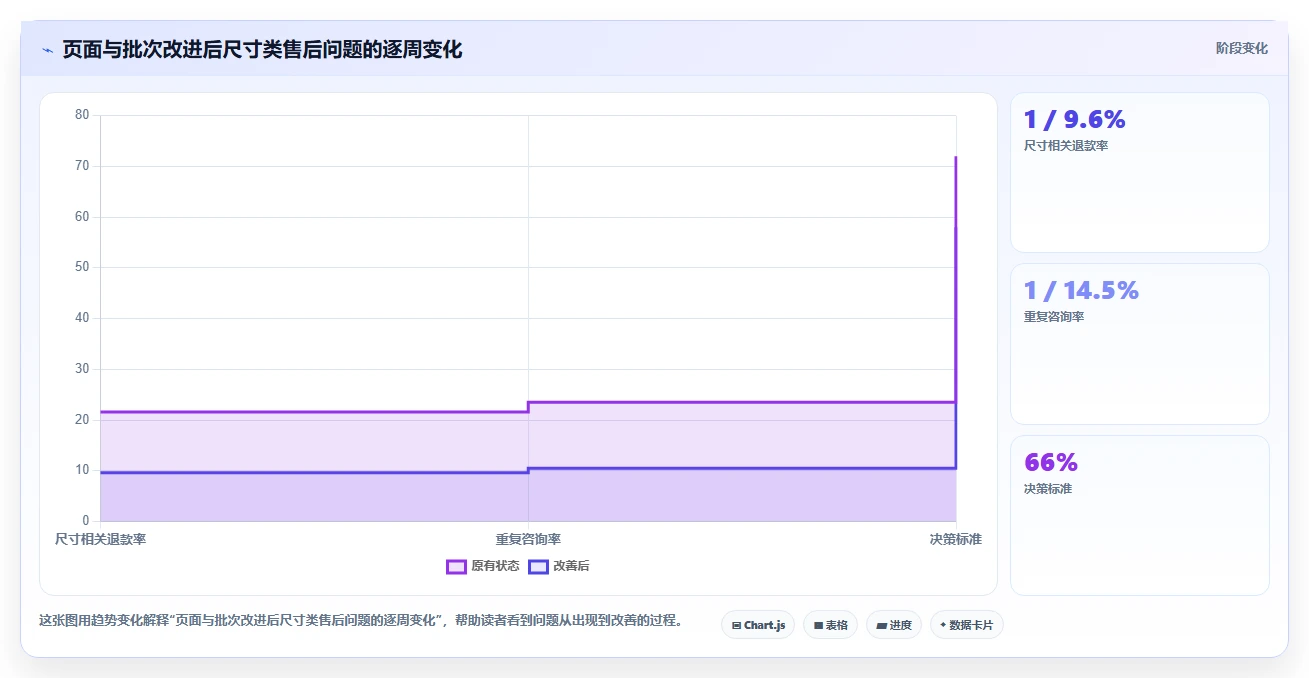Click the blue 改善后 legend swatch

click(538, 566)
